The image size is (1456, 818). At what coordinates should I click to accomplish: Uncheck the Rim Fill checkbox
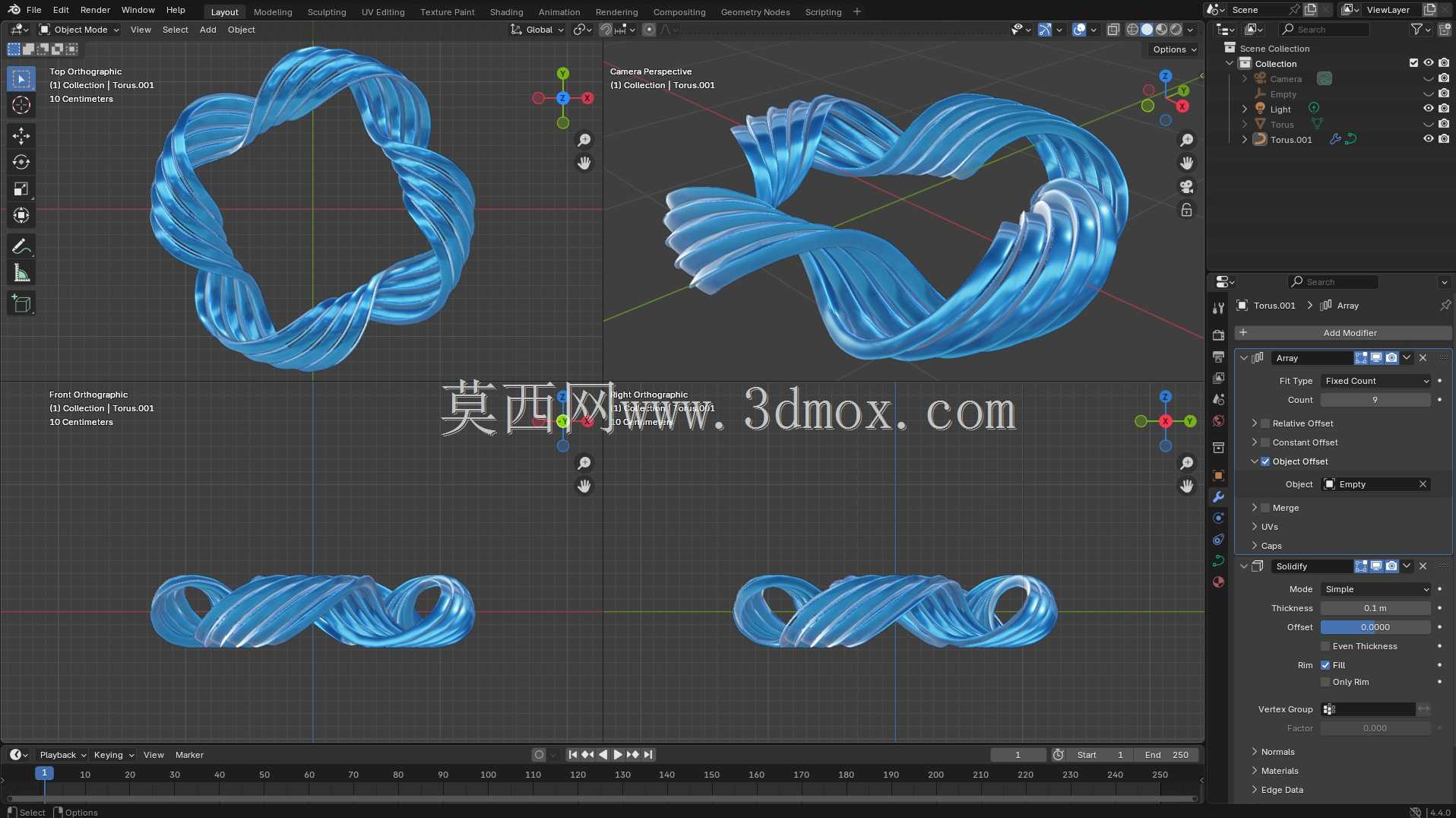pyautogui.click(x=1325, y=665)
